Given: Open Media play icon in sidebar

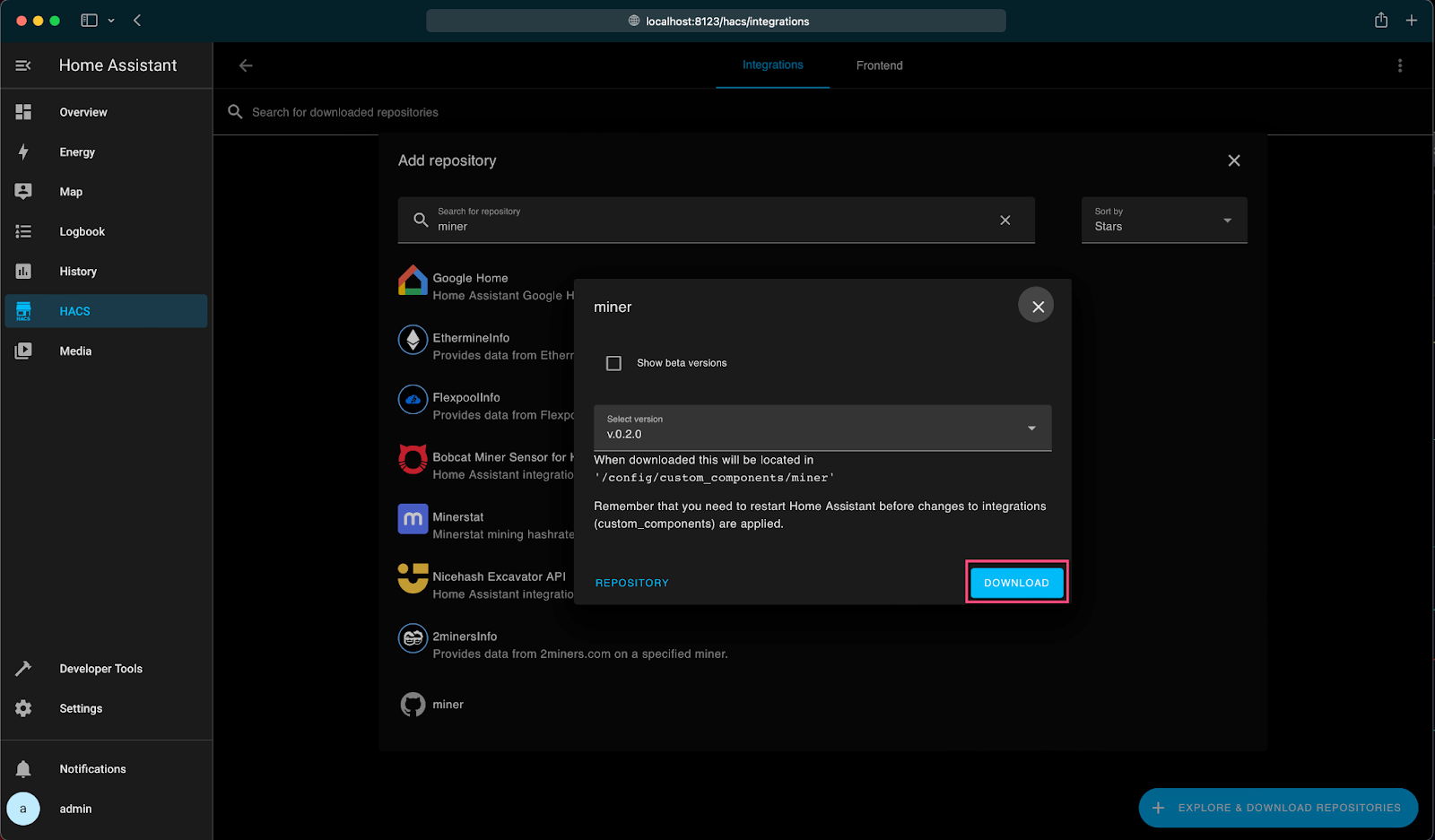Looking at the screenshot, I should tap(23, 351).
